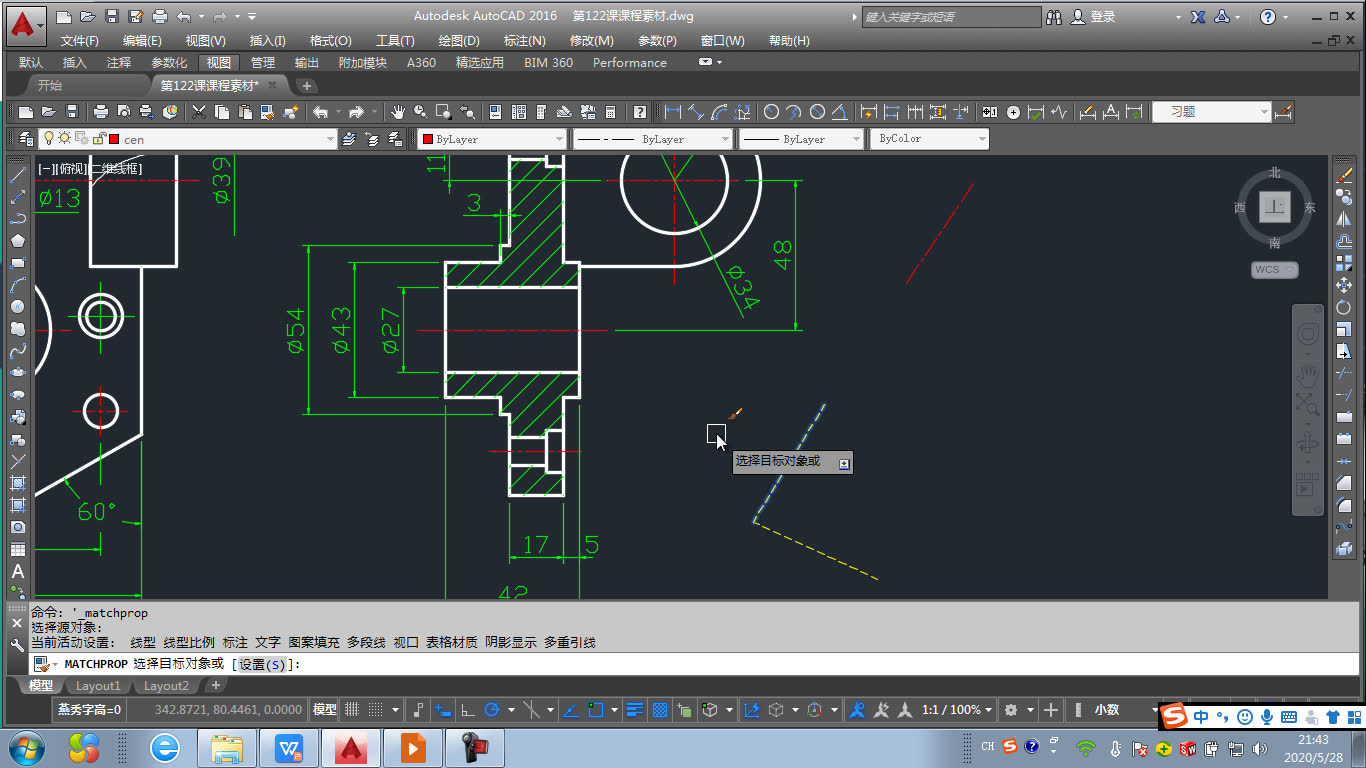1366x768 pixels.
Task: Toggle snap mode in status bar
Action: (376, 710)
